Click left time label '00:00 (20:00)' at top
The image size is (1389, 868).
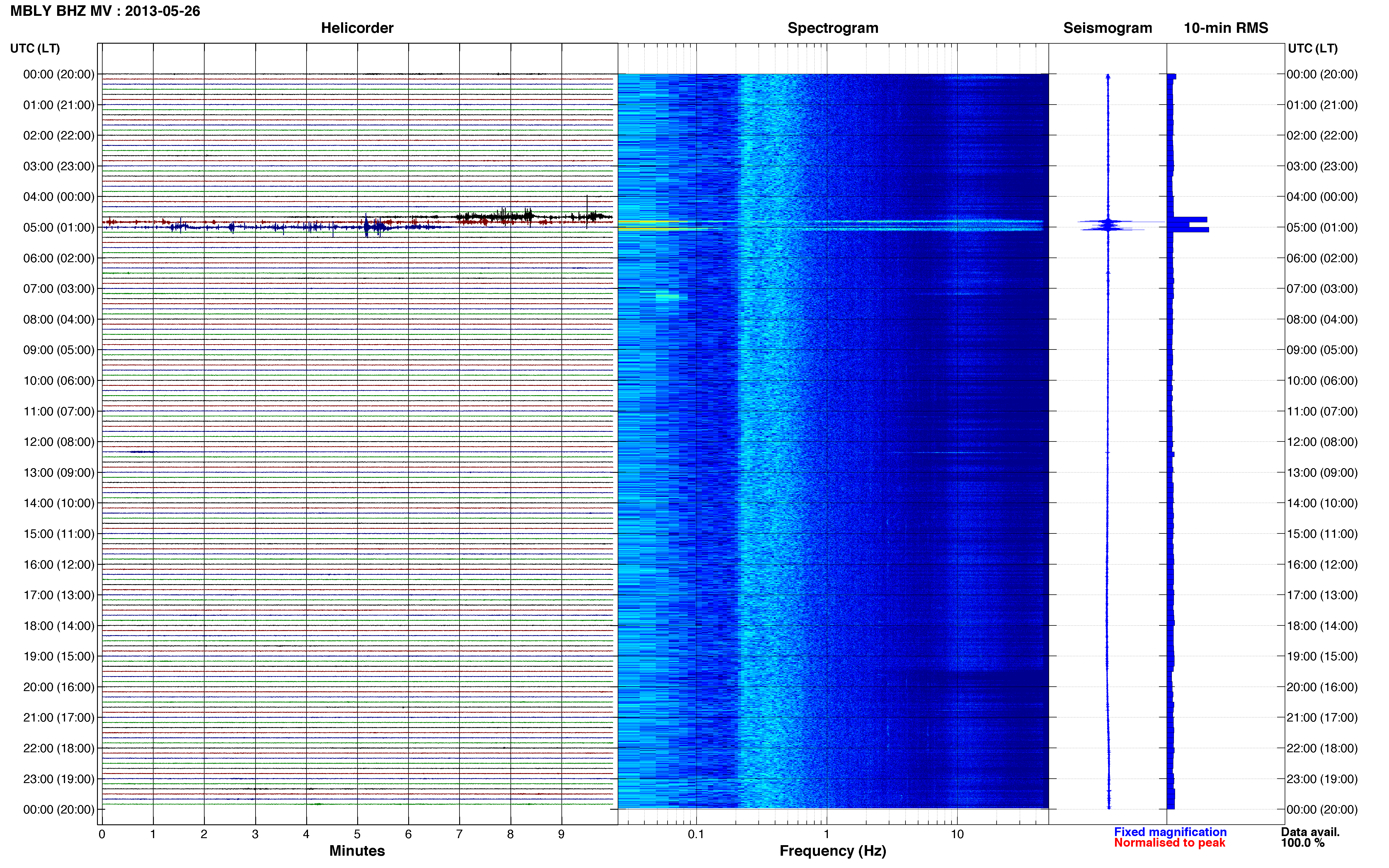[x=59, y=74]
